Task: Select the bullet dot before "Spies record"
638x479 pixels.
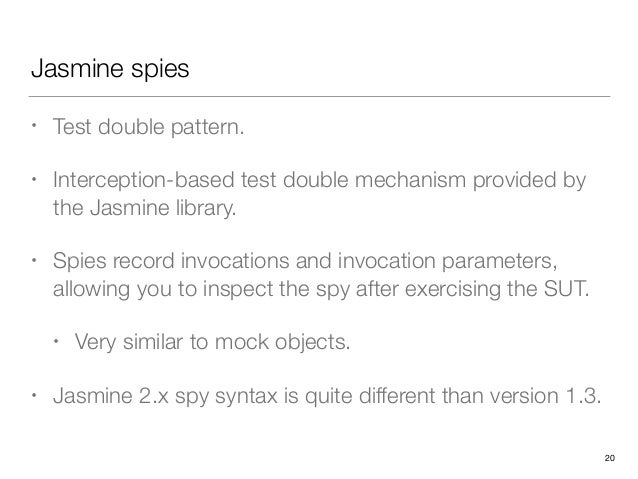Action: coord(34,260)
